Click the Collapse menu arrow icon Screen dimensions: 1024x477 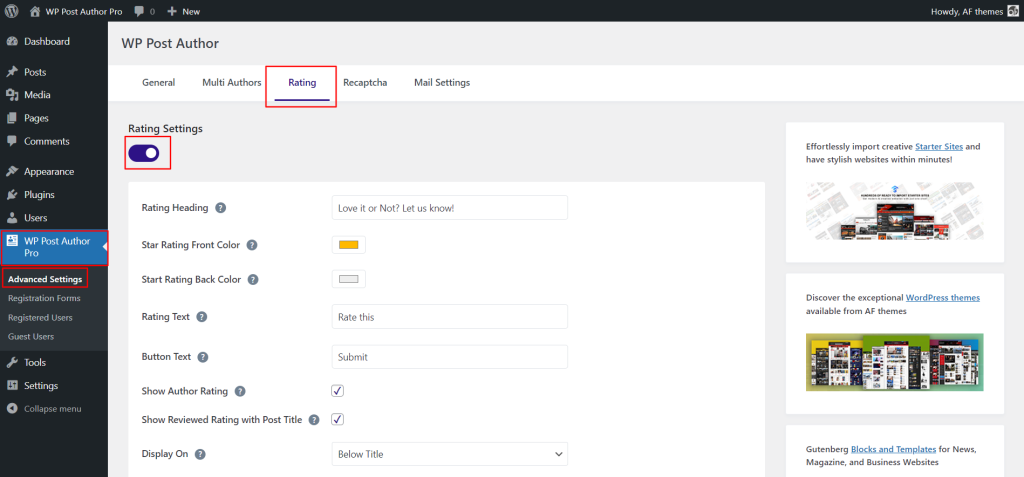[12, 408]
